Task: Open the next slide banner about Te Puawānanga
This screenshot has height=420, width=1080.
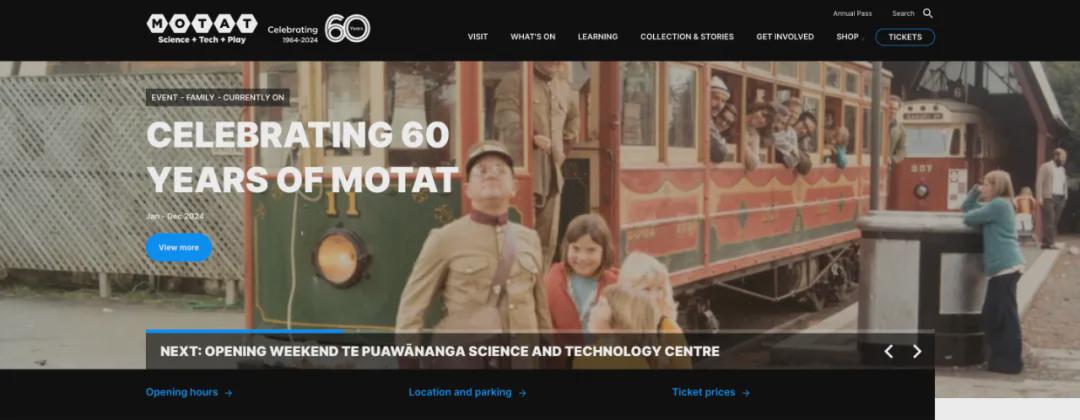Action: click(440, 352)
